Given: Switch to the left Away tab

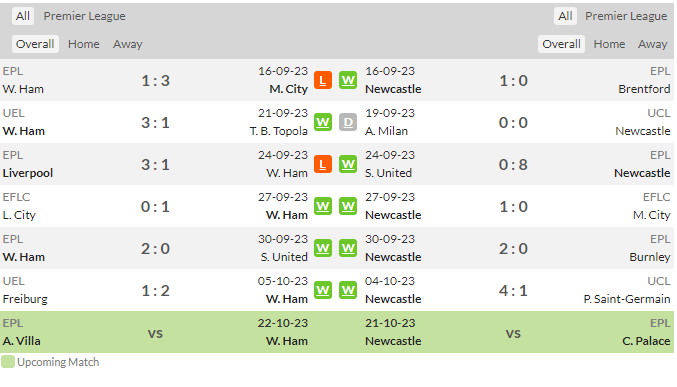Looking at the screenshot, I should (x=127, y=44).
